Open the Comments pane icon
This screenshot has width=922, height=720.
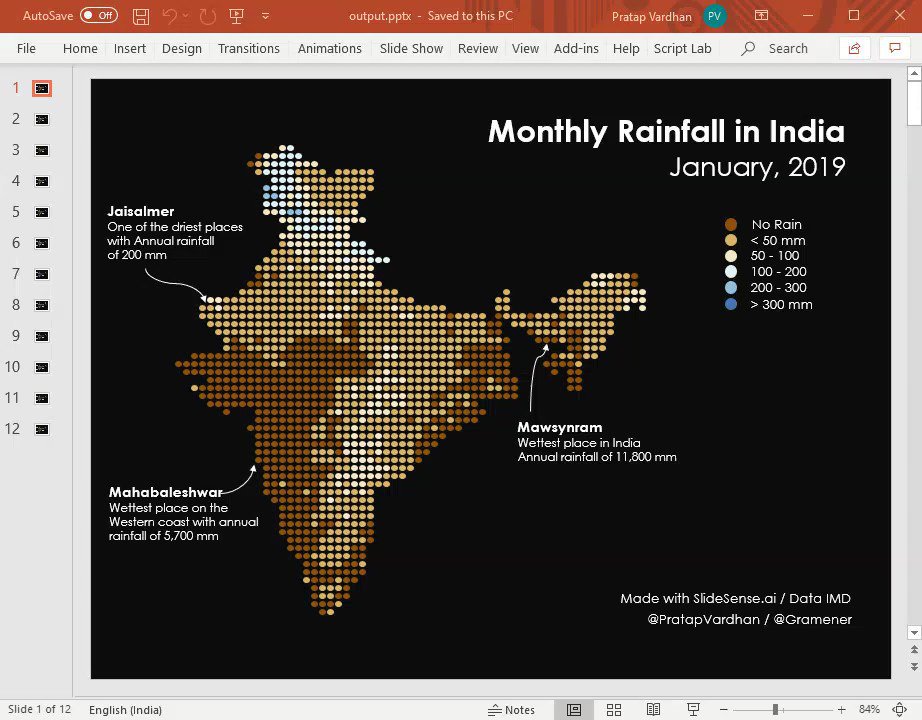click(x=893, y=48)
